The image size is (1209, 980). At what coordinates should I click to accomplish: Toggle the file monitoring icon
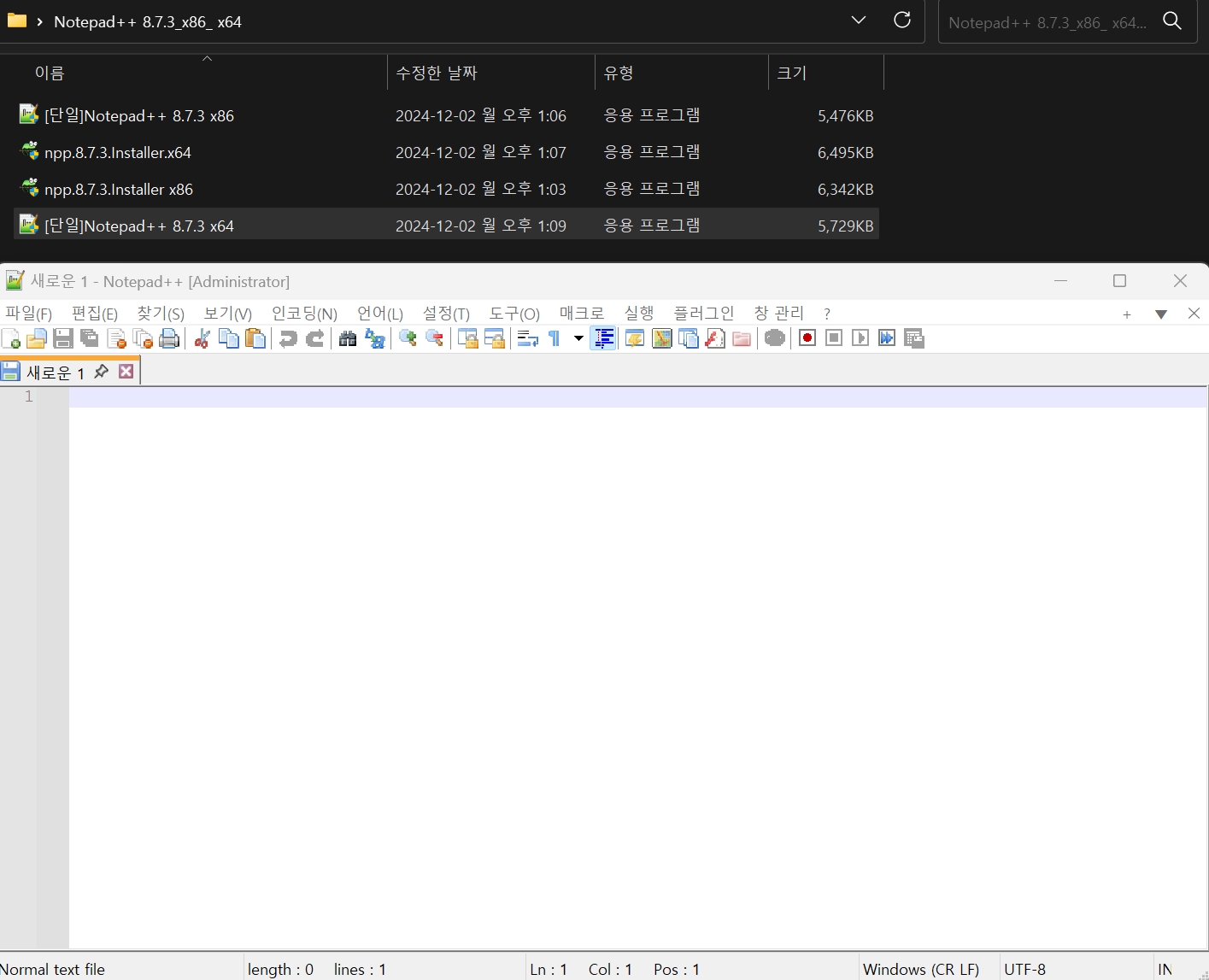tap(775, 338)
